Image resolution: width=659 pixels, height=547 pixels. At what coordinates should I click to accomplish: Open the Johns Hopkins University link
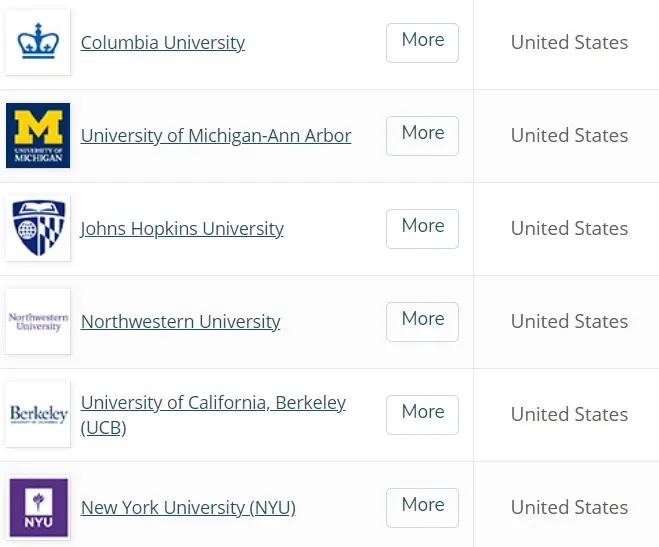(x=182, y=229)
